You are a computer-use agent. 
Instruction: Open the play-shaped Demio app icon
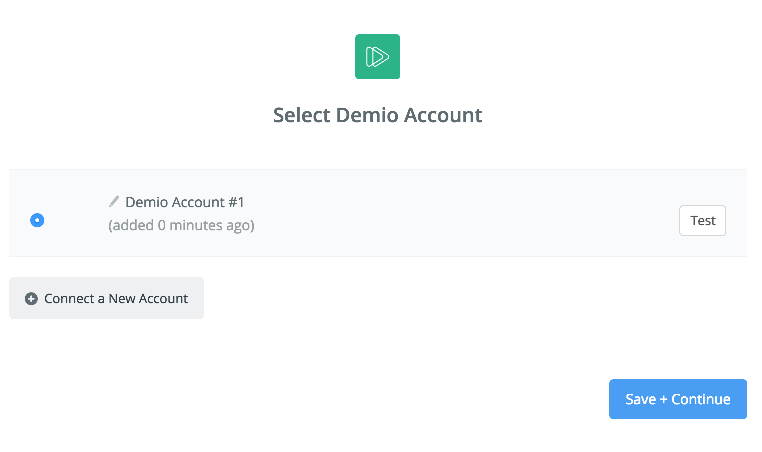coord(377,56)
